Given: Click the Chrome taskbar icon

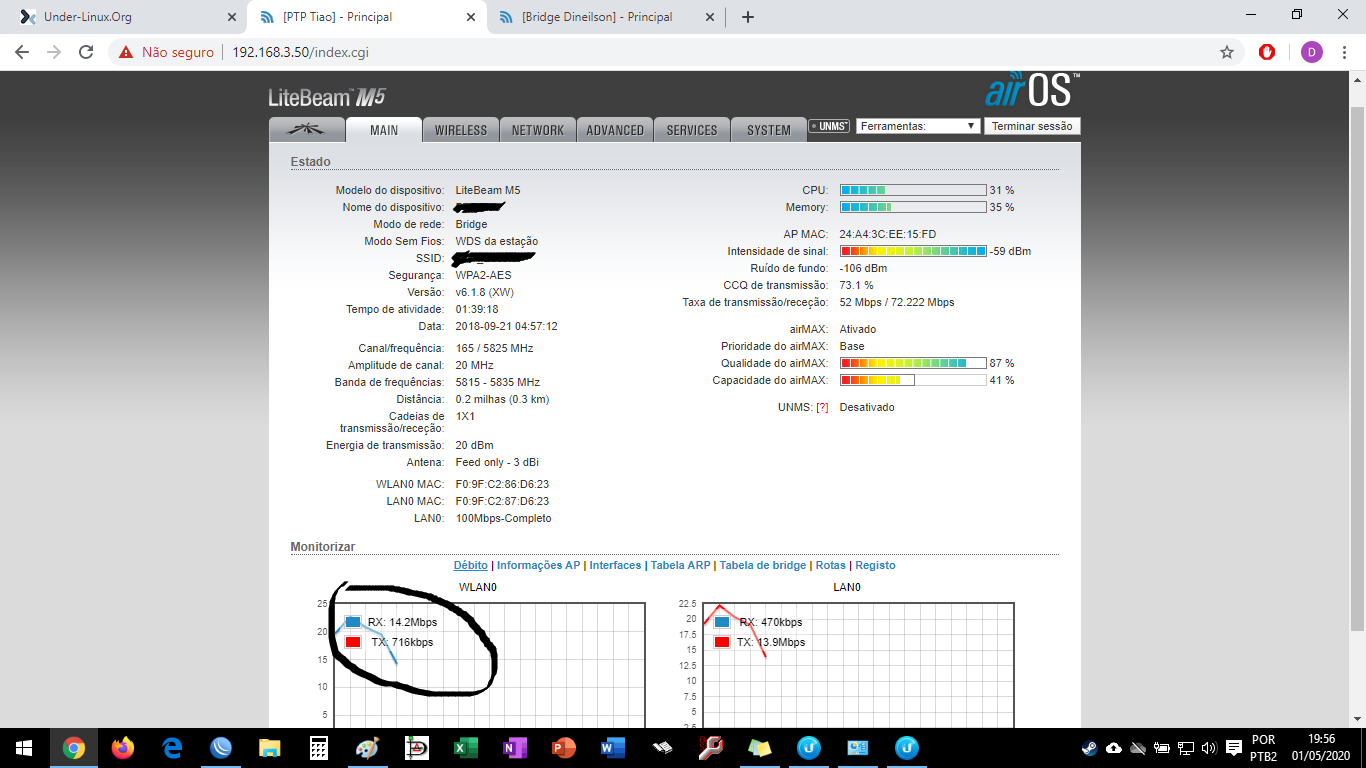Looking at the screenshot, I should [x=73, y=748].
